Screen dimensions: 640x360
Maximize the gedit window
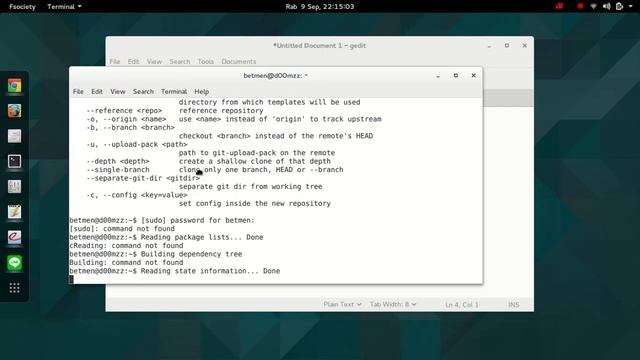pos(507,46)
